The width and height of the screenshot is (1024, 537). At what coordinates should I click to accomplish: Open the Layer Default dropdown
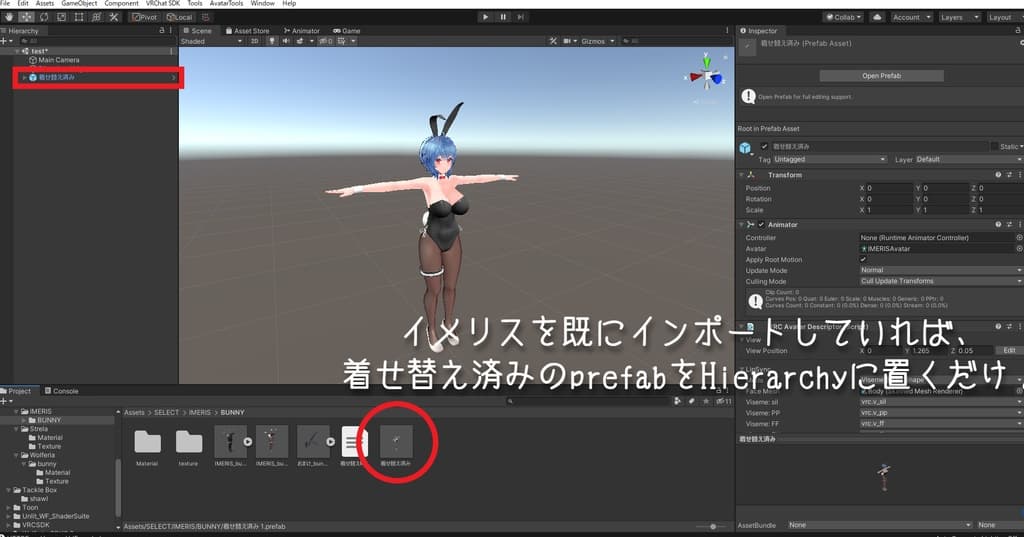tap(969, 159)
